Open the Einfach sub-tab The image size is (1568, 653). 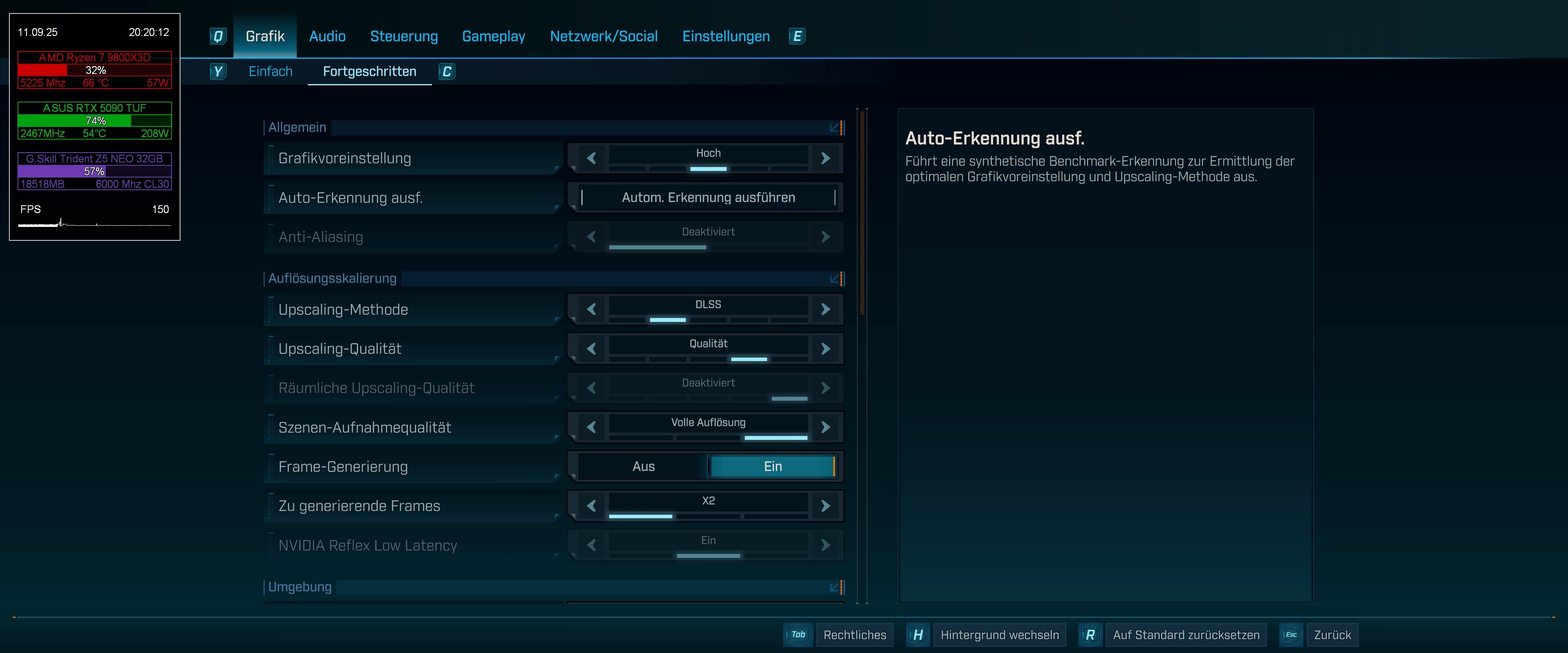pyautogui.click(x=270, y=72)
